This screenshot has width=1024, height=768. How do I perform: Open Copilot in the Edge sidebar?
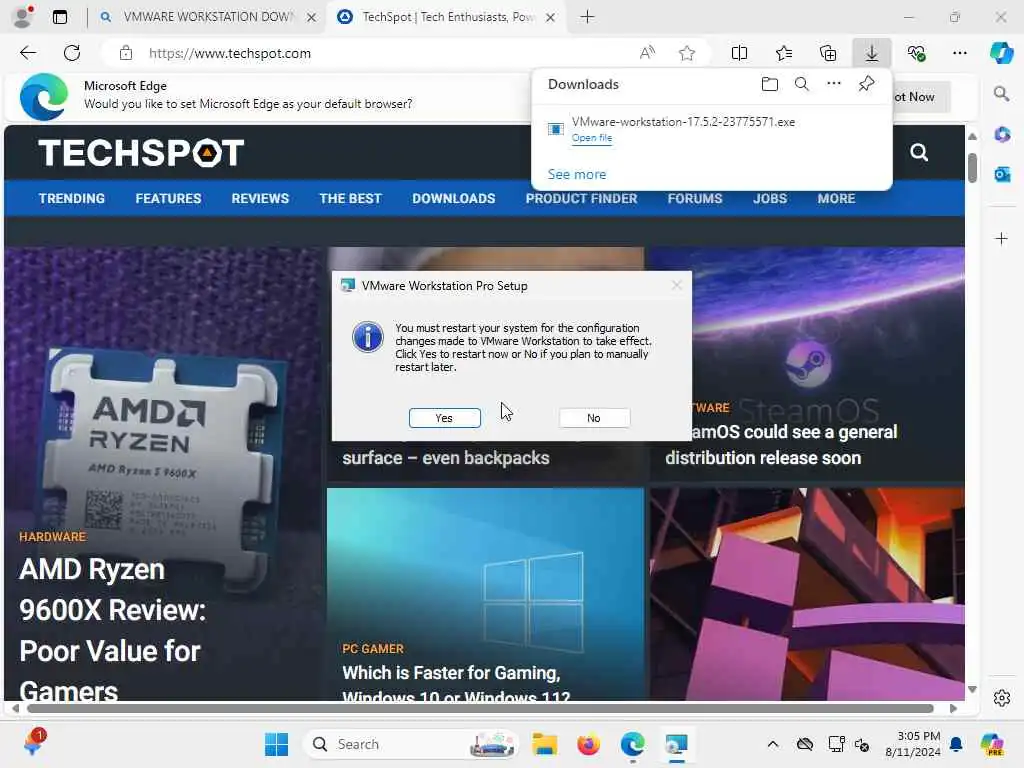(1001, 53)
